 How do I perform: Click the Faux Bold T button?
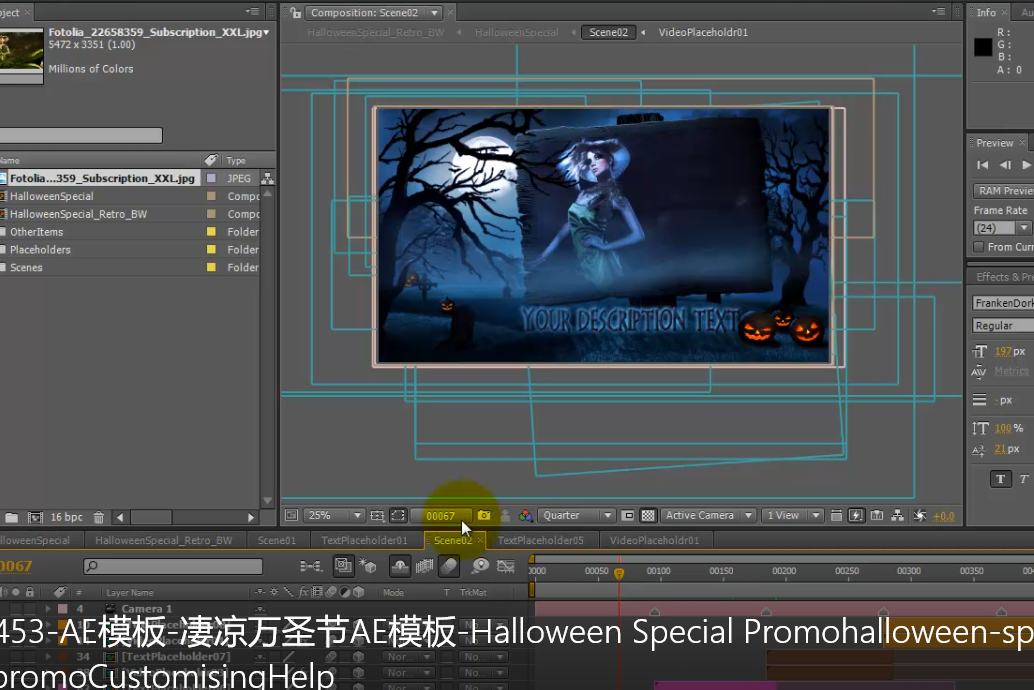point(1000,479)
